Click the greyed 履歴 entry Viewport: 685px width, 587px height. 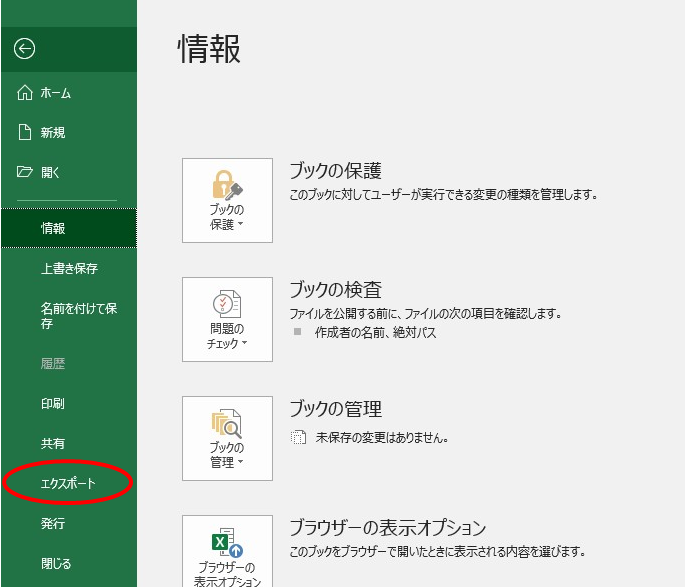[69, 363]
